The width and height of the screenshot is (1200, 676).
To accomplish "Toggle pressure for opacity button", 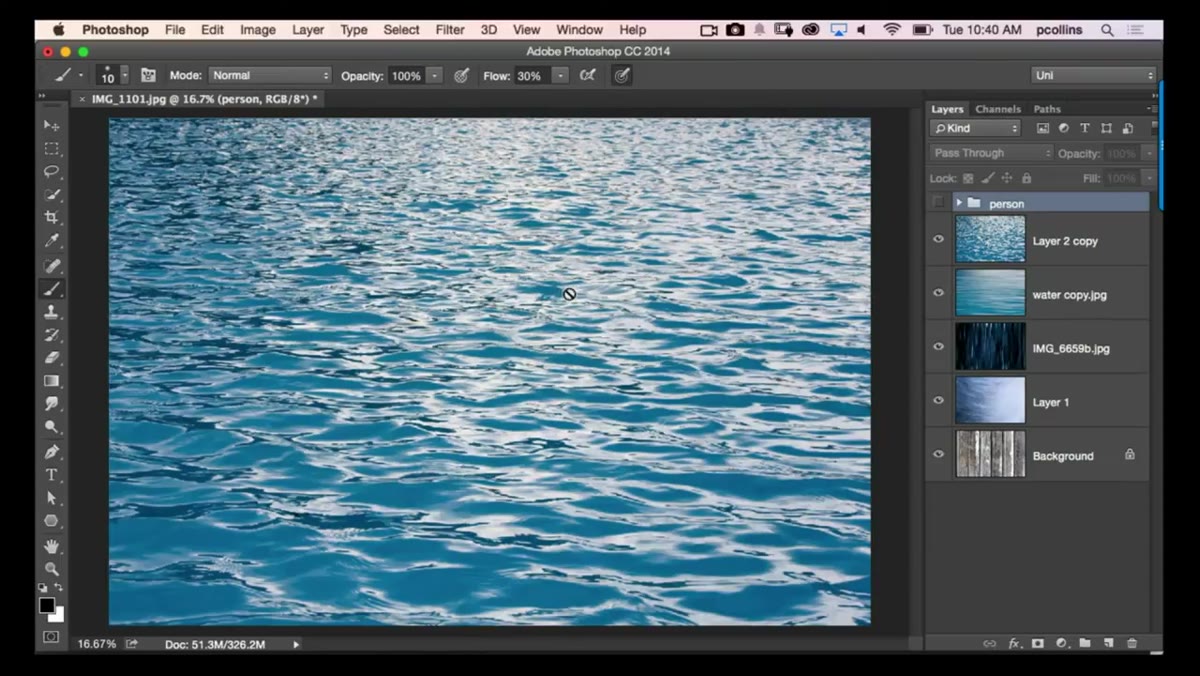I will pos(461,75).
